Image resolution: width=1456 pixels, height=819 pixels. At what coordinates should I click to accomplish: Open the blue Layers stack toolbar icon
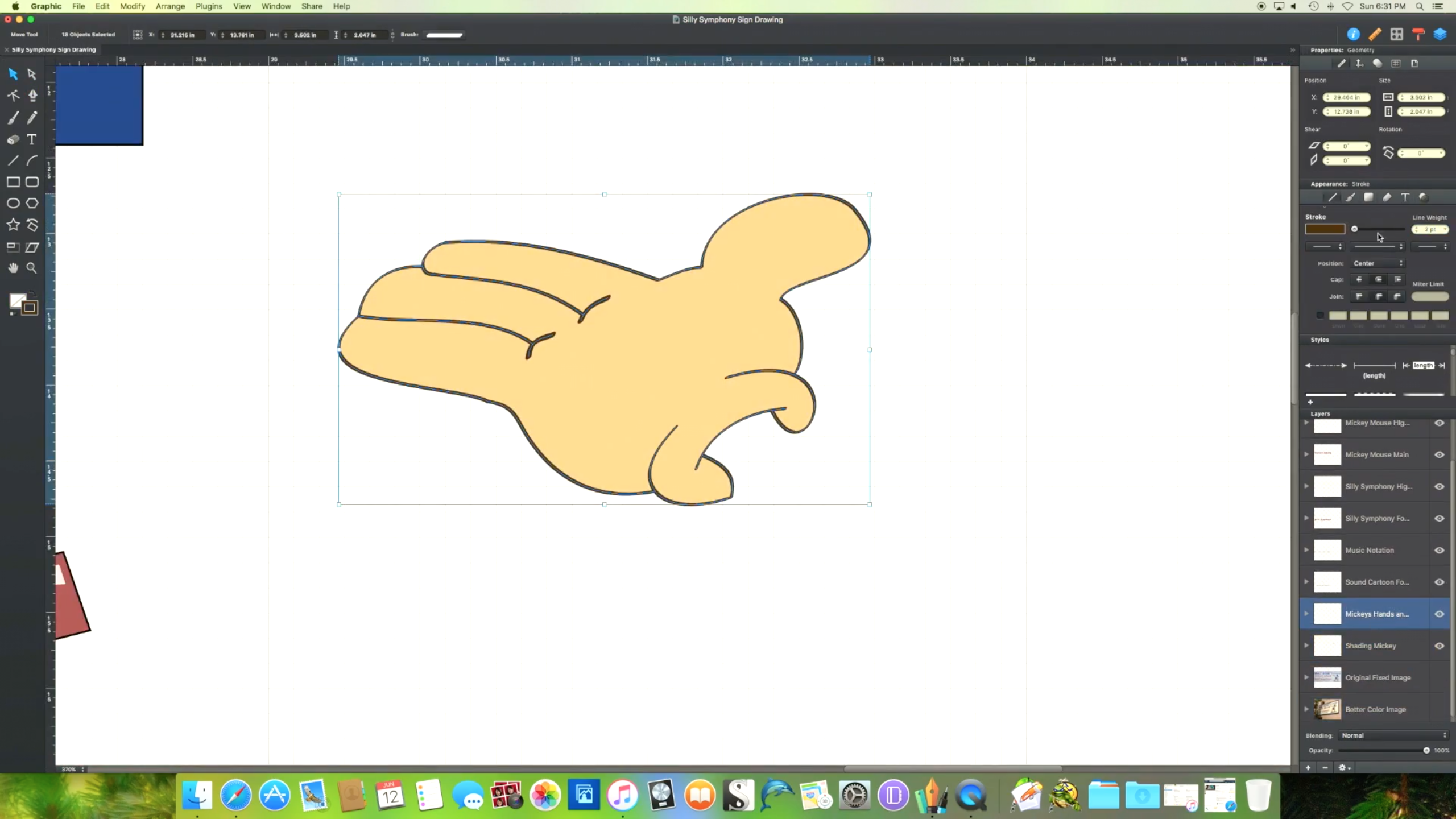coord(1440,35)
